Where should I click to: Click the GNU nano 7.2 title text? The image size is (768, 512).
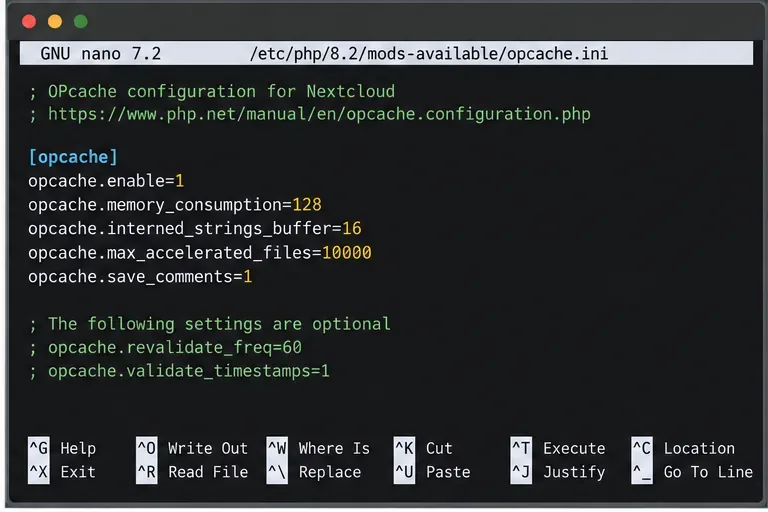[x=100, y=53]
